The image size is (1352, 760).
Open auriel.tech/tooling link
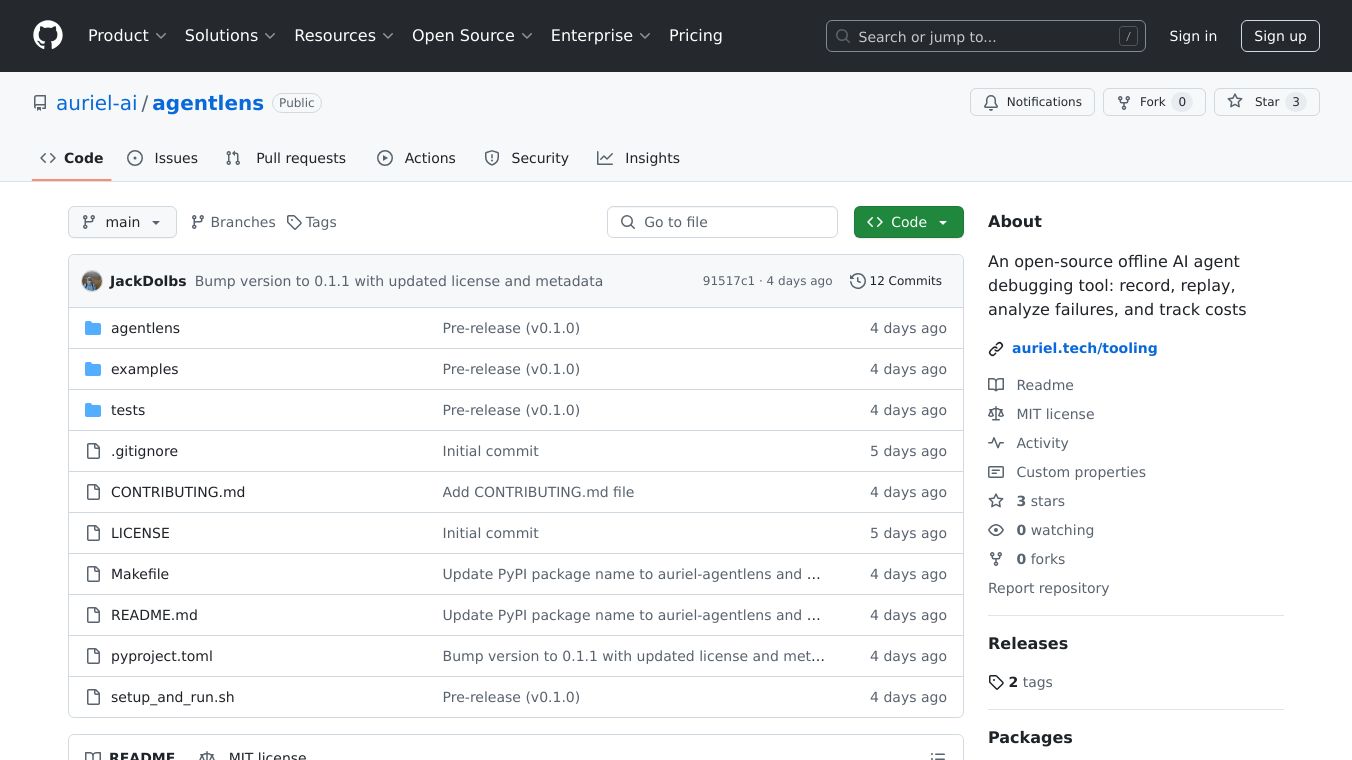[1084, 348]
